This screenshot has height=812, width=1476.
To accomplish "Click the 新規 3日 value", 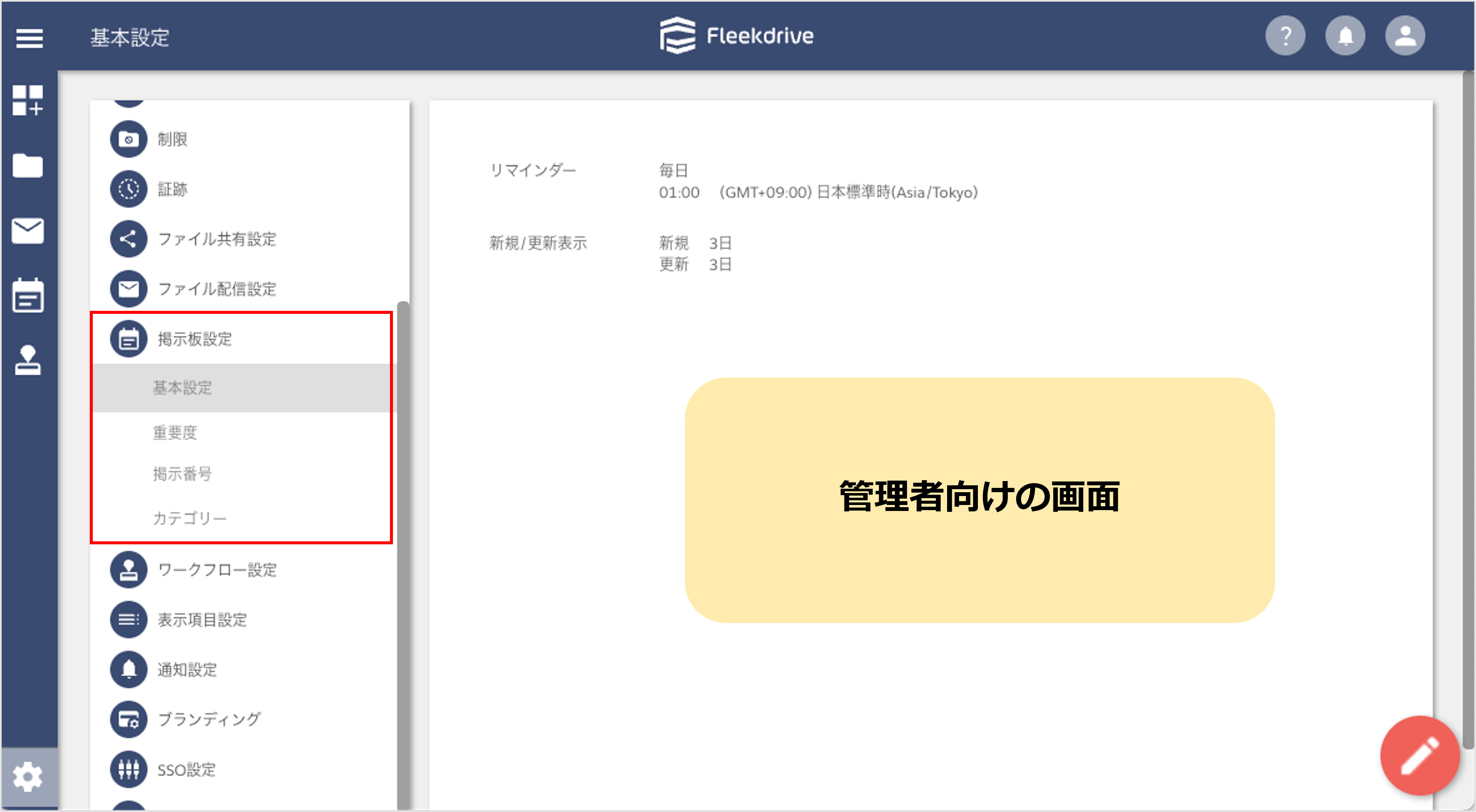I will click(695, 243).
